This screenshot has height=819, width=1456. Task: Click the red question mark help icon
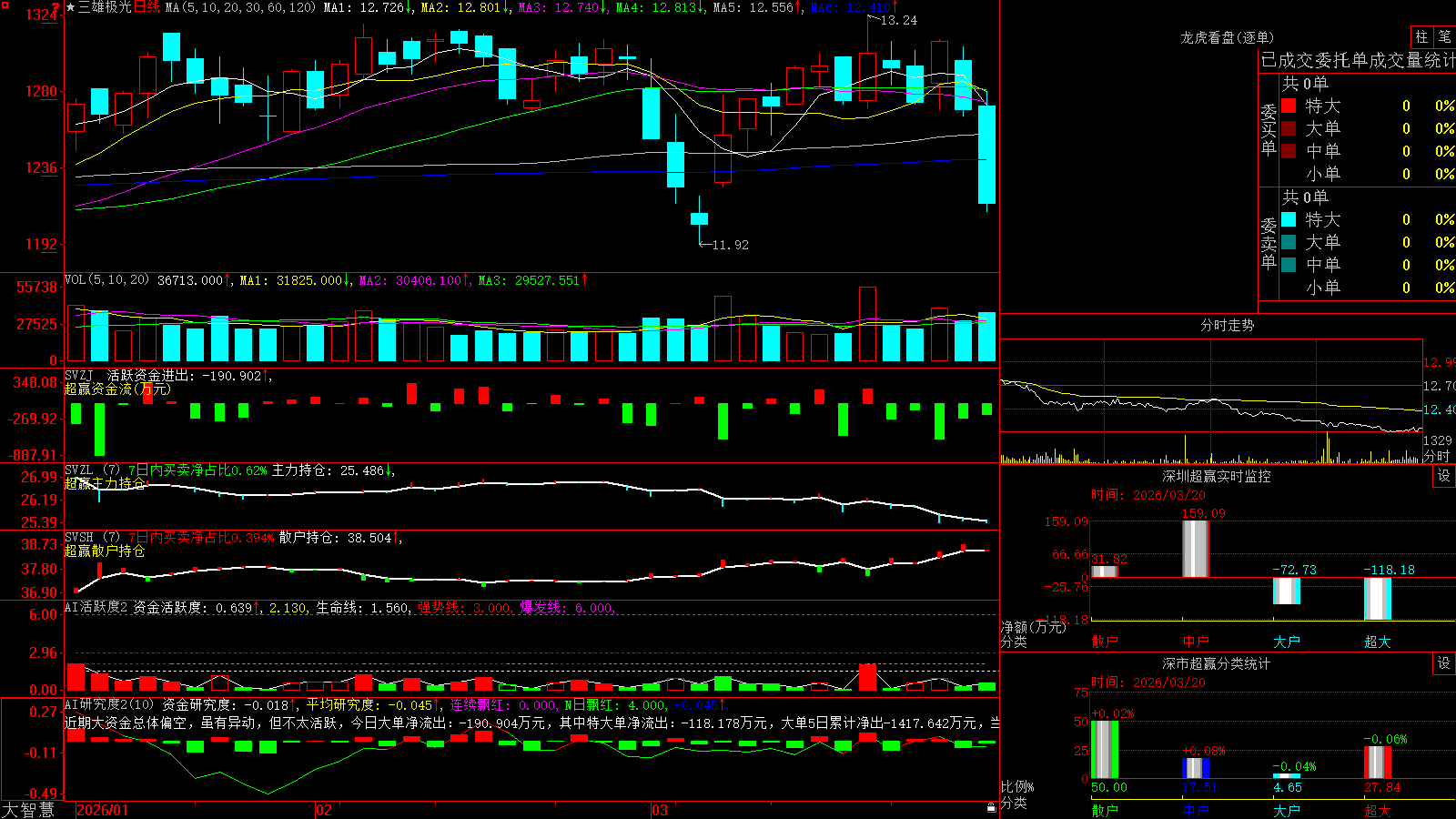pos(56,7)
